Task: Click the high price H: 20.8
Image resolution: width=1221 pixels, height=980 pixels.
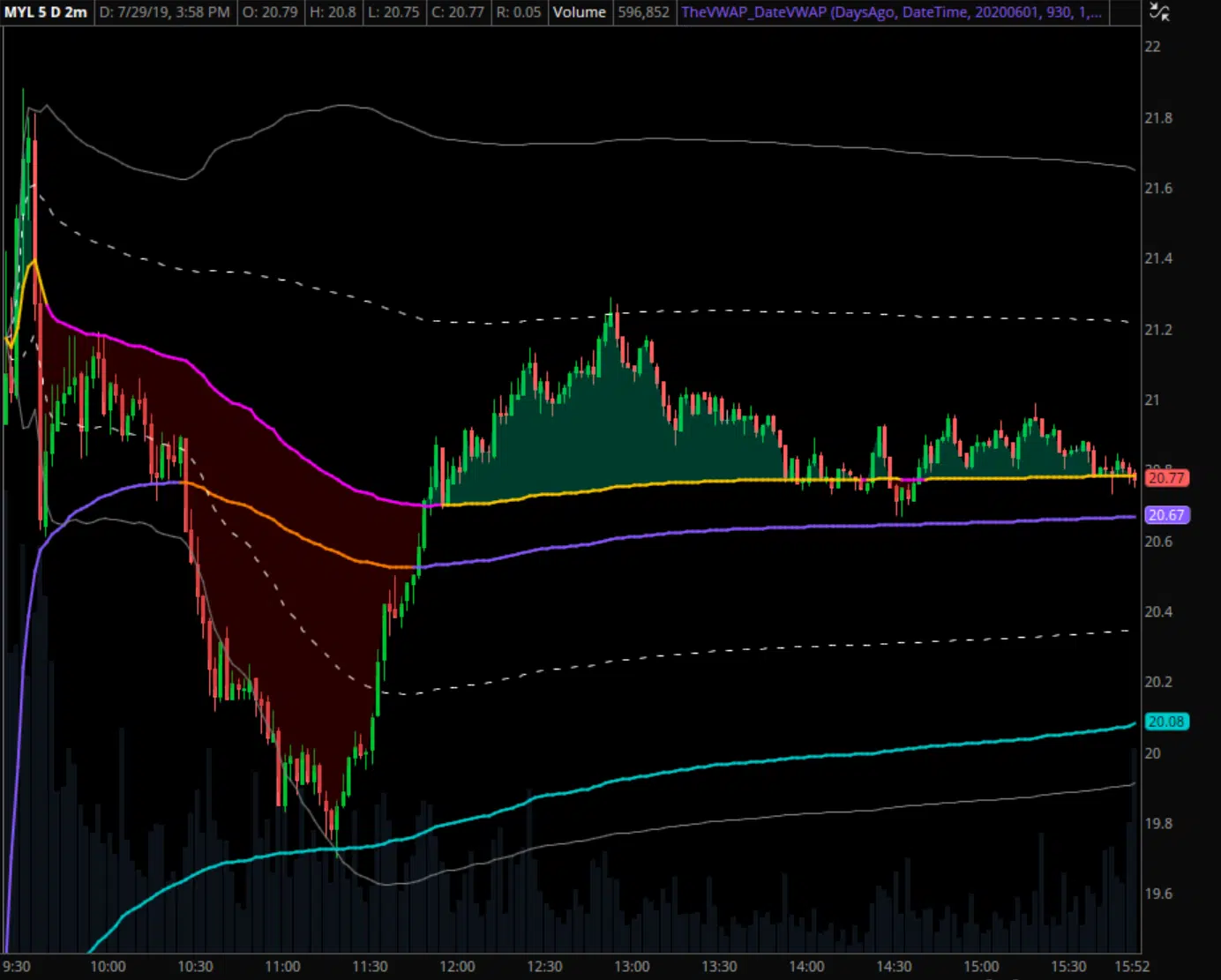Action: (x=333, y=12)
